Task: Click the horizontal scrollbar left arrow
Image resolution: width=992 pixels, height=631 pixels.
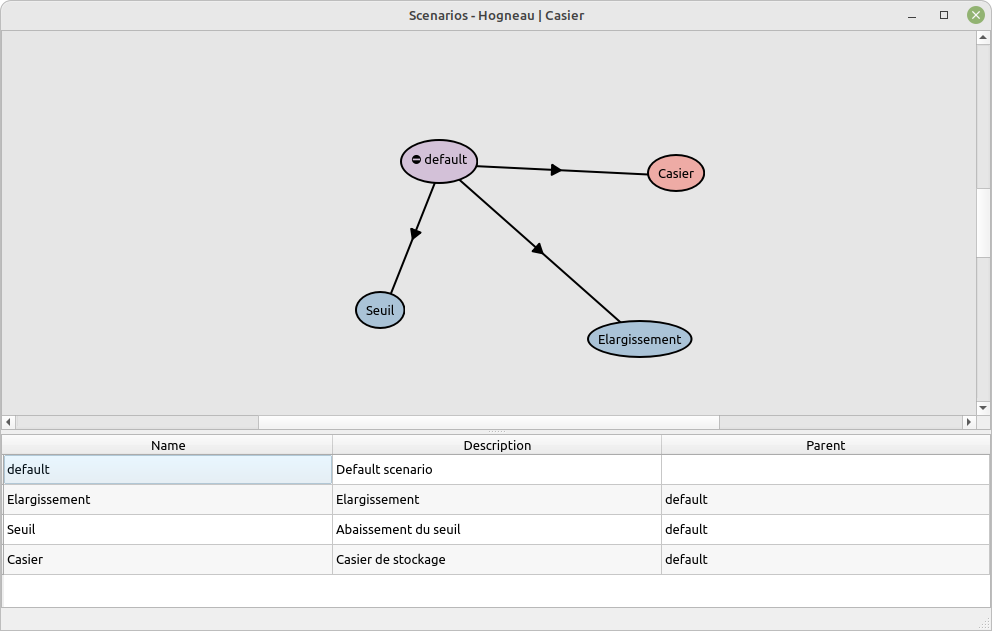Action: tap(9, 422)
